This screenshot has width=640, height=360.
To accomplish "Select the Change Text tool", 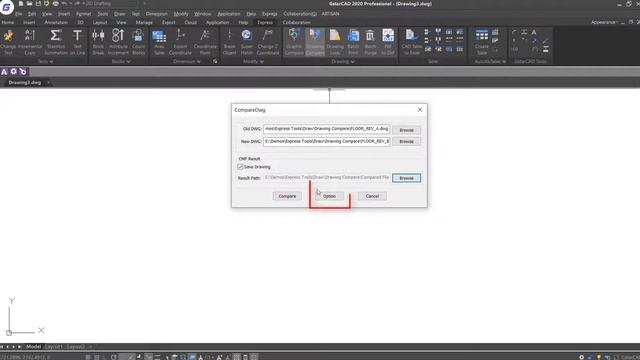I will [8, 42].
